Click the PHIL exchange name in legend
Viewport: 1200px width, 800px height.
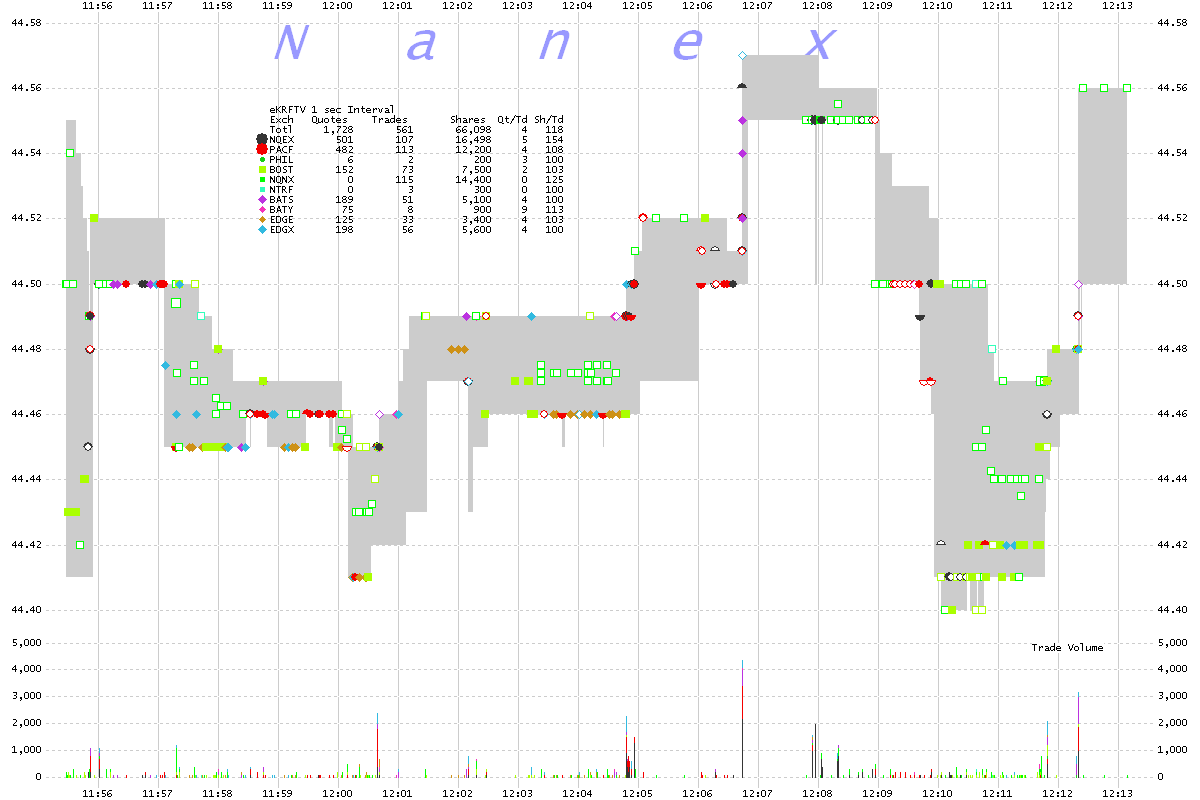click(x=282, y=159)
